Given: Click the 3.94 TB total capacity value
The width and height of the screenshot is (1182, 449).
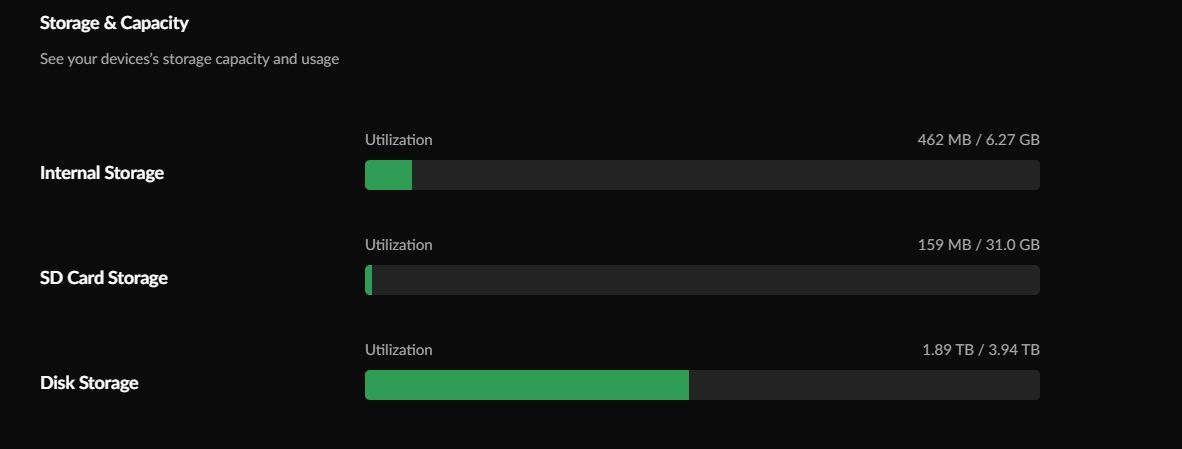Looking at the screenshot, I should 1014,350.
